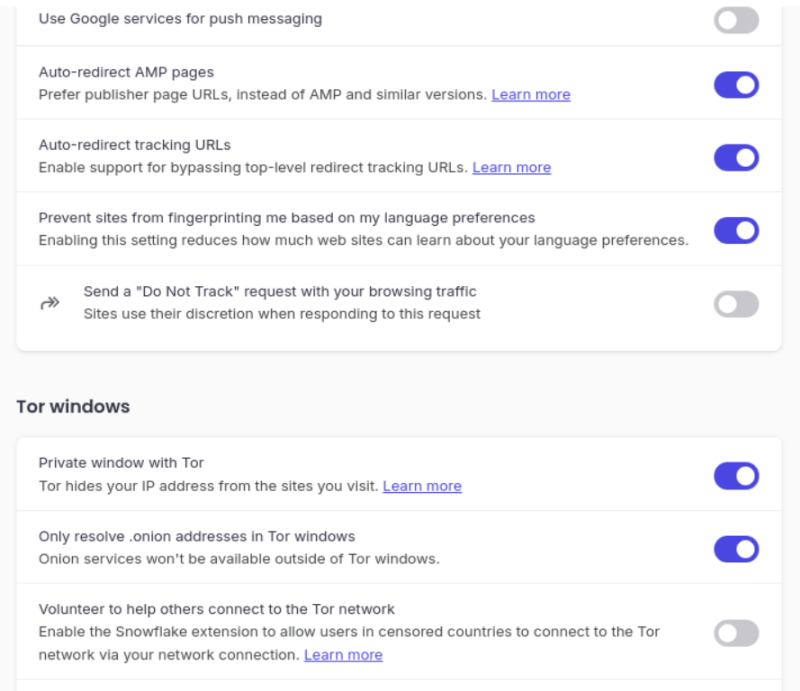Disable language fingerprinting prevention toggle

(736, 231)
